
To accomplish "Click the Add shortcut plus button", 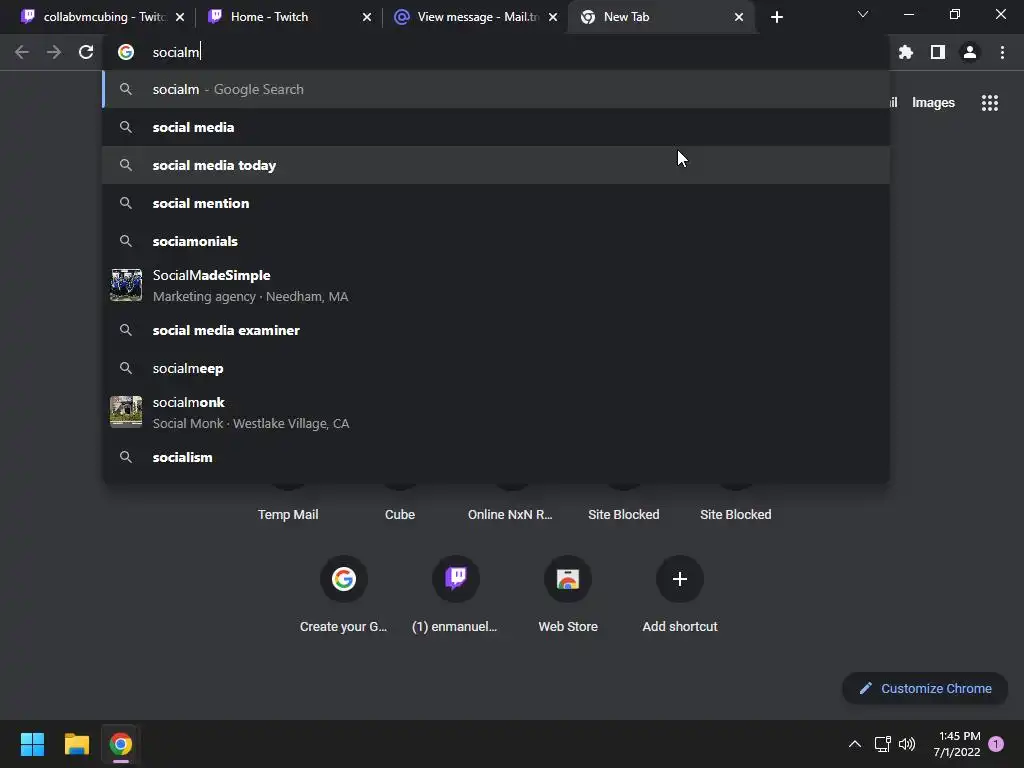I will (x=680, y=579).
